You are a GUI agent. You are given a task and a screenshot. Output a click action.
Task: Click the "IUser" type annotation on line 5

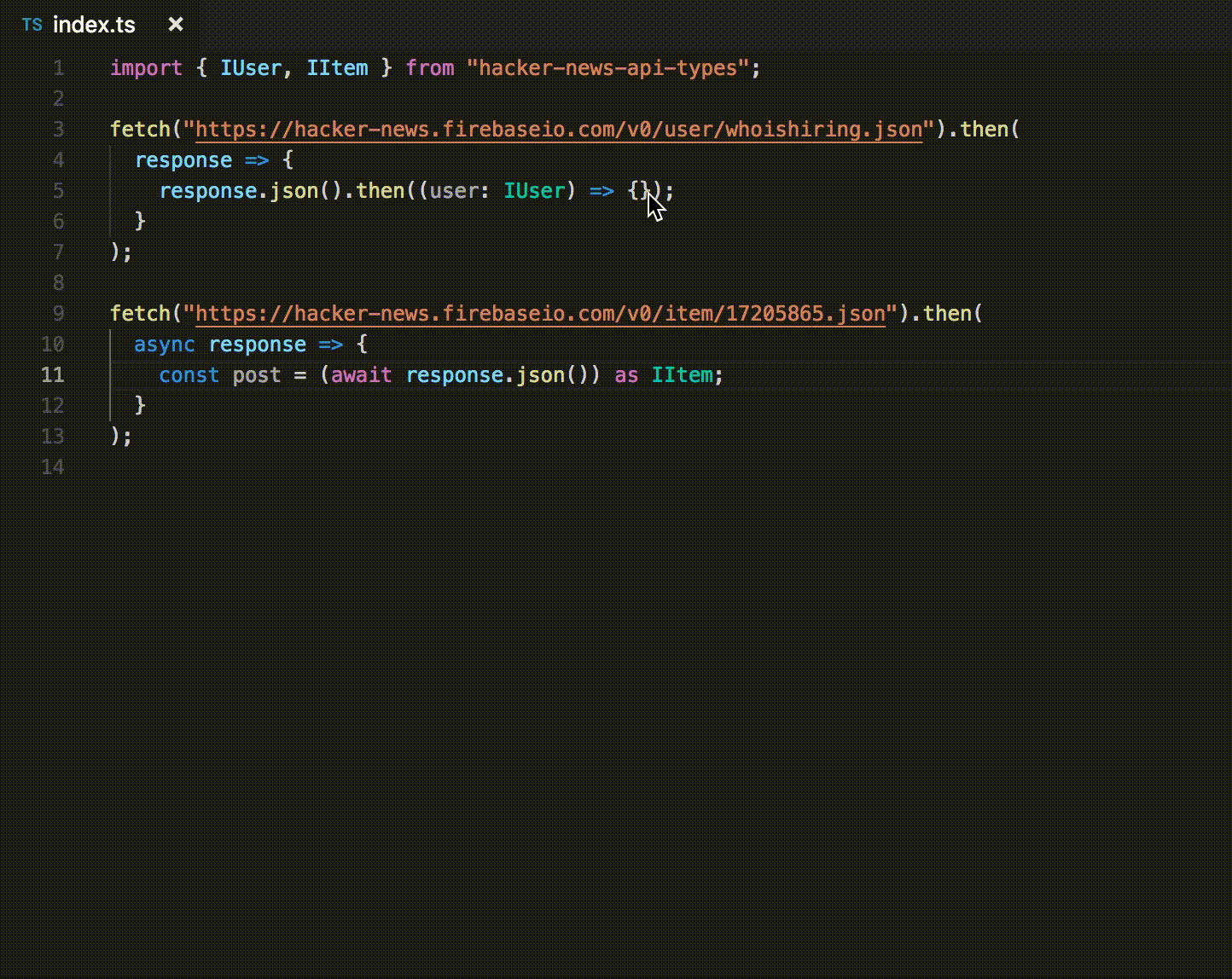coord(534,191)
